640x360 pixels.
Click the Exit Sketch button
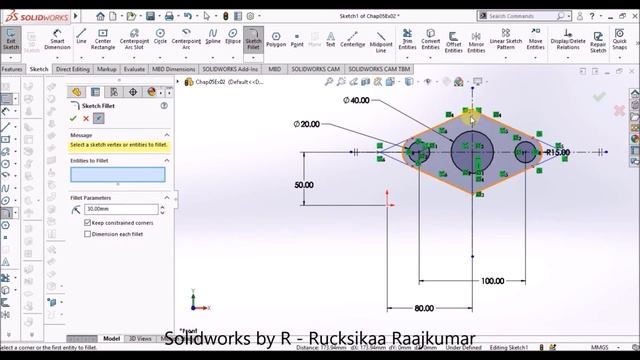[x=11, y=40]
